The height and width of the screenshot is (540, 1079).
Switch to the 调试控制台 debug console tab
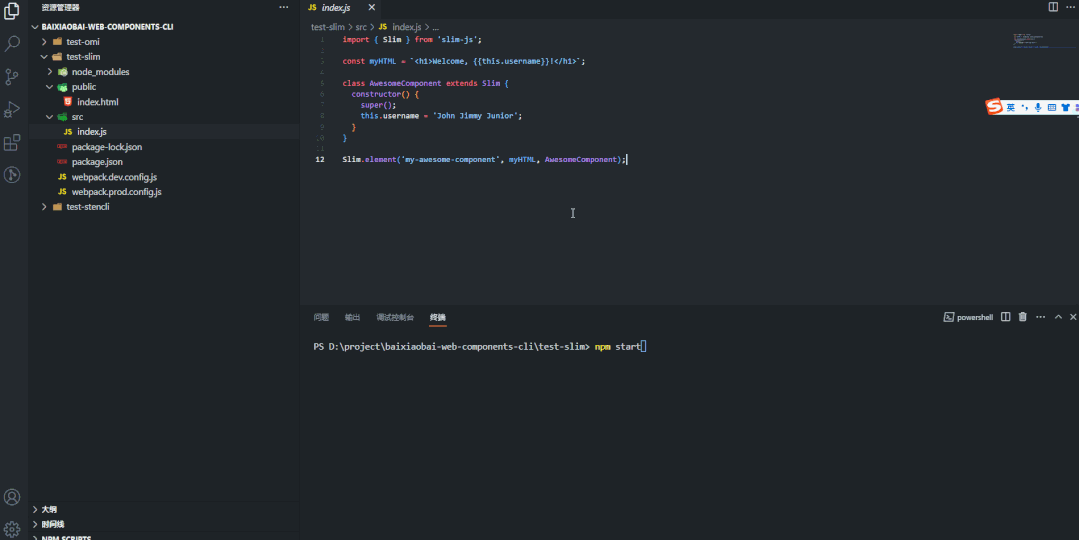coord(395,317)
